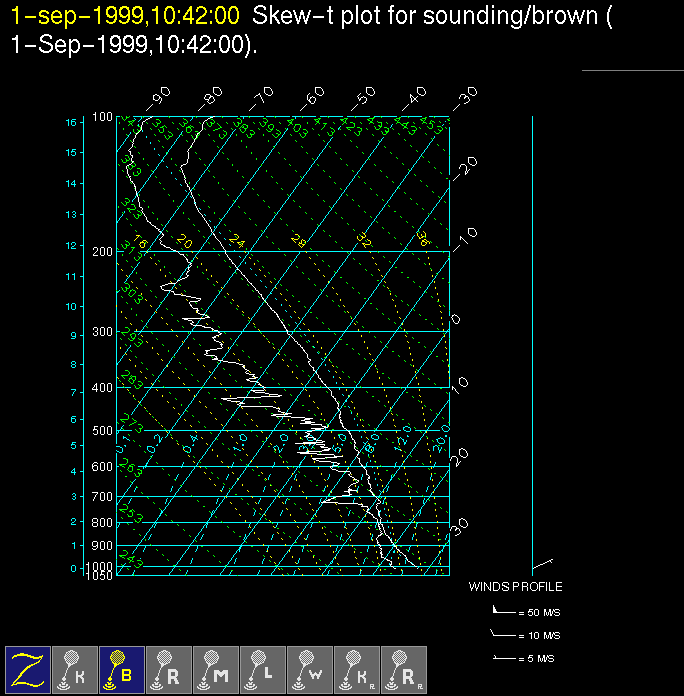Click the WINDS PROFILE label
The width and height of the screenshot is (684, 696).
[516, 587]
